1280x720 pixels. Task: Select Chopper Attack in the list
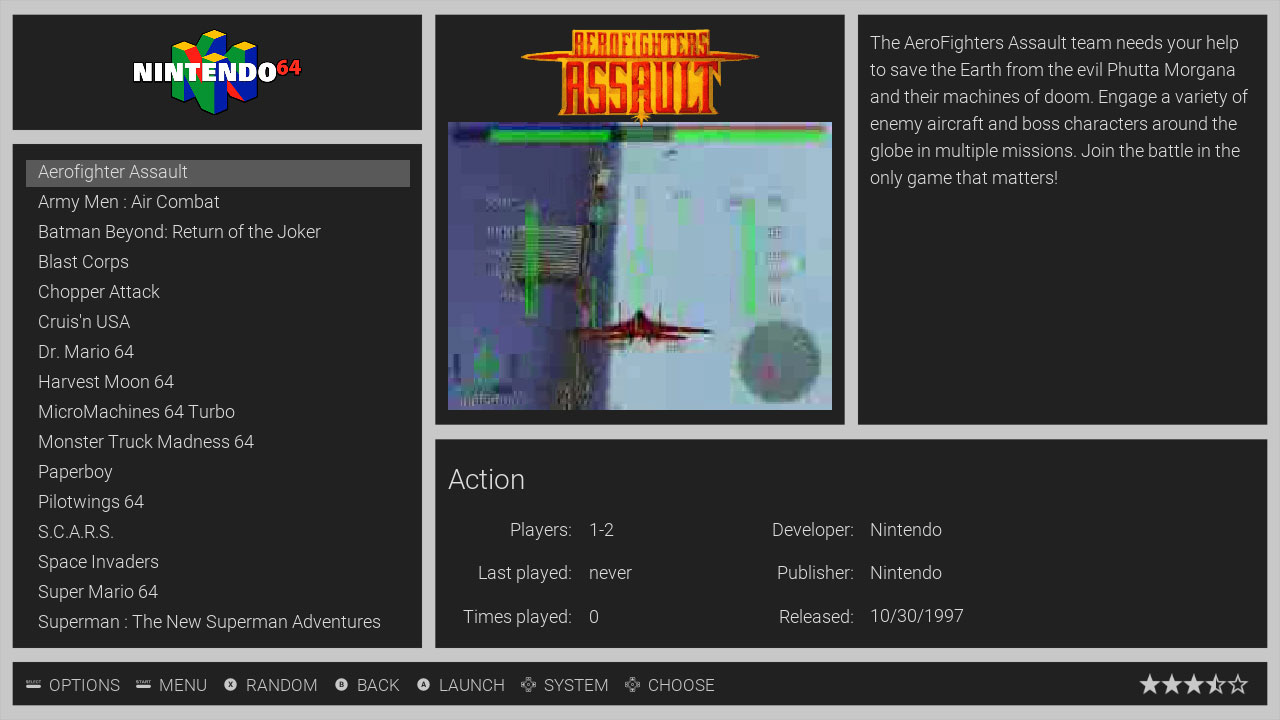(218, 292)
